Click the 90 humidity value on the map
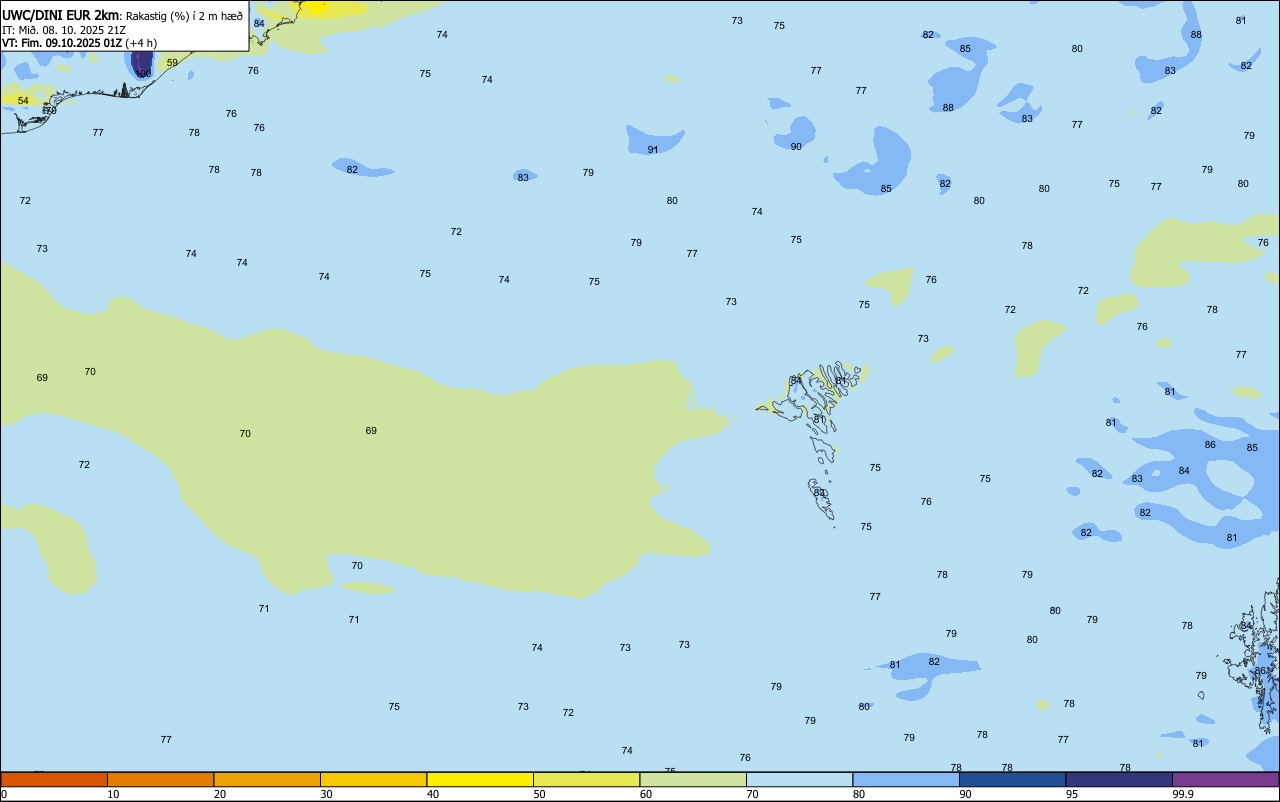Image resolution: width=1280 pixels, height=802 pixels. [x=796, y=147]
